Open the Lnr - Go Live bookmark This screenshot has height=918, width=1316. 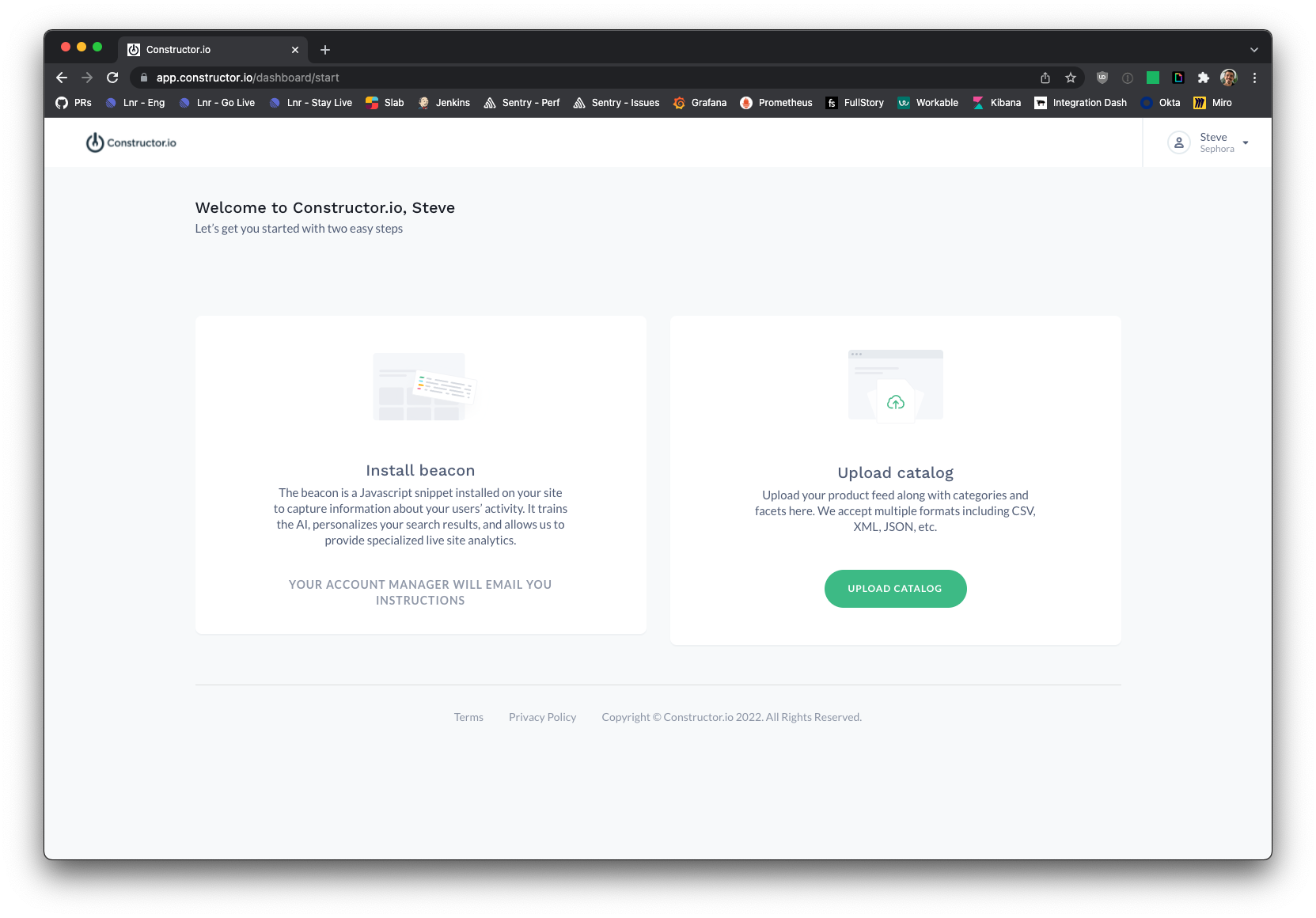pos(217,103)
